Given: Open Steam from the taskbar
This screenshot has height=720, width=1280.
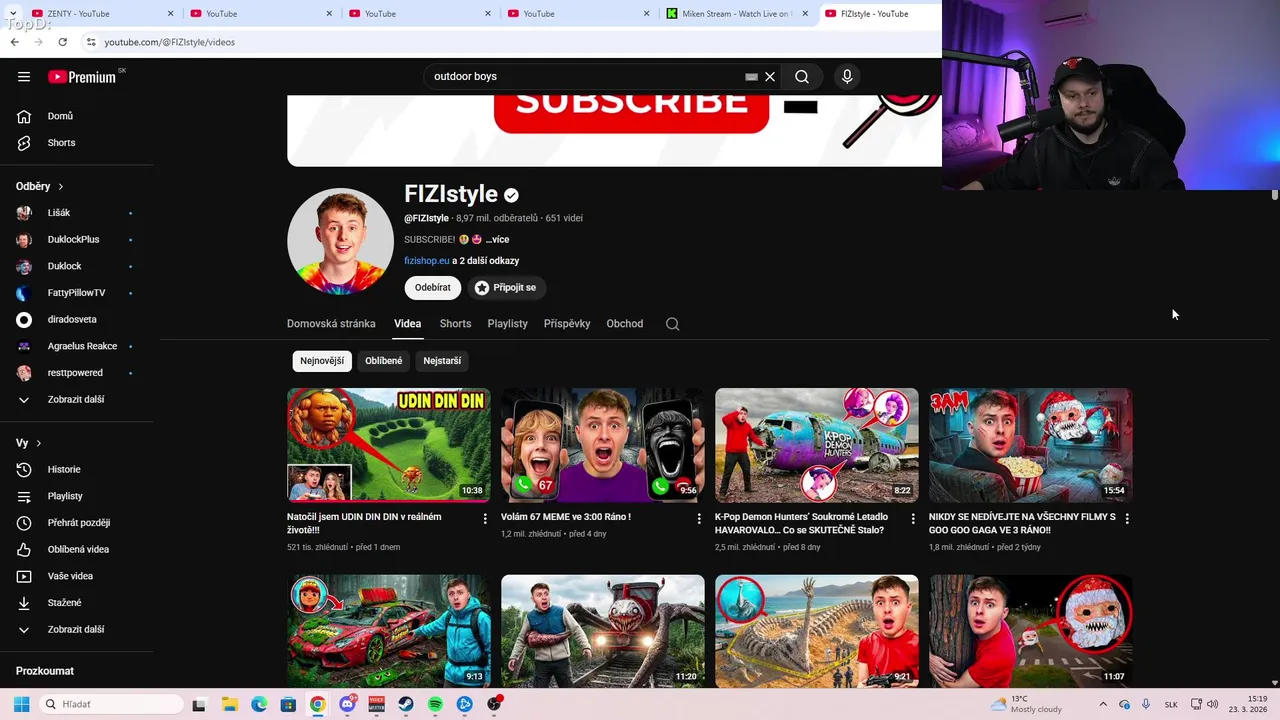Looking at the screenshot, I should click(x=406, y=704).
